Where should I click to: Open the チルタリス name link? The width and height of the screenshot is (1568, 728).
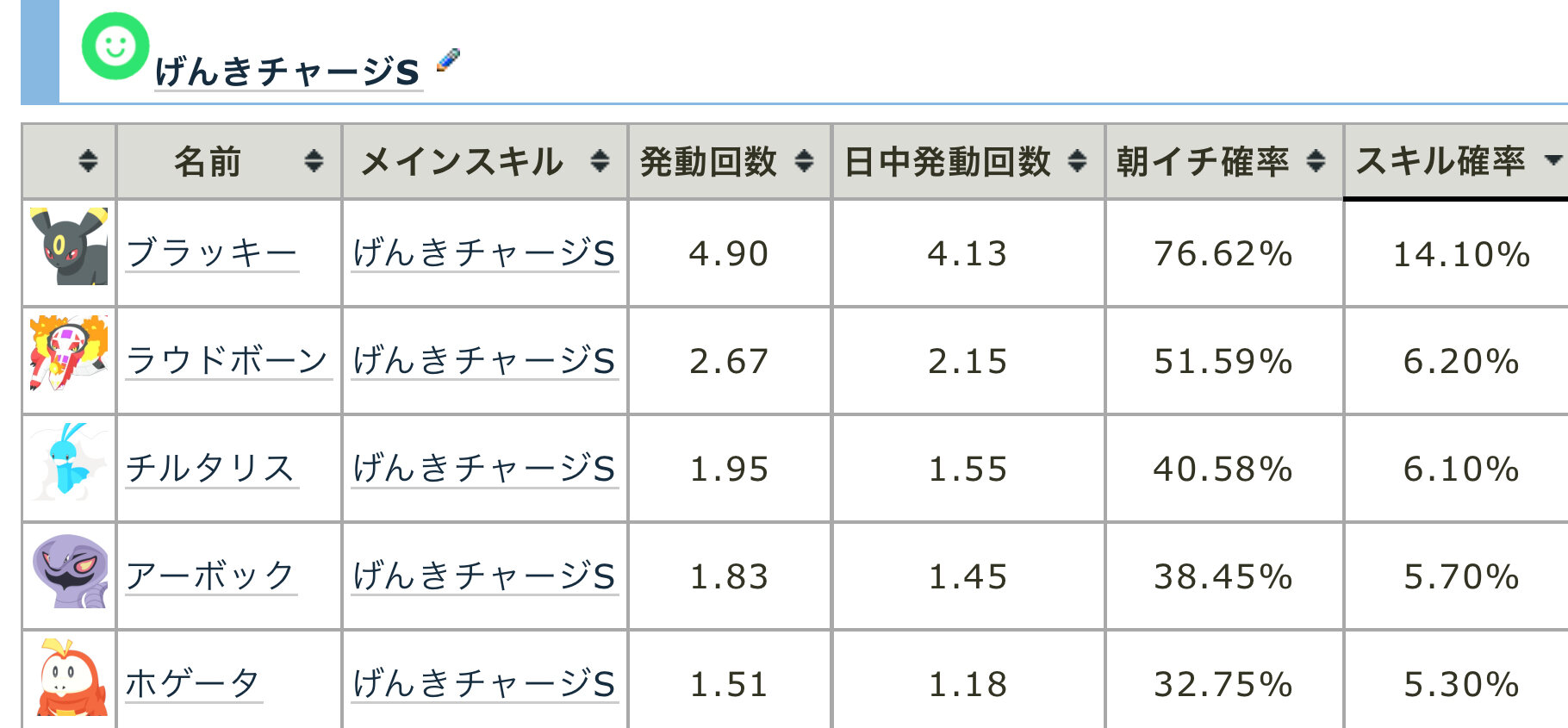(x=212, y=469)
